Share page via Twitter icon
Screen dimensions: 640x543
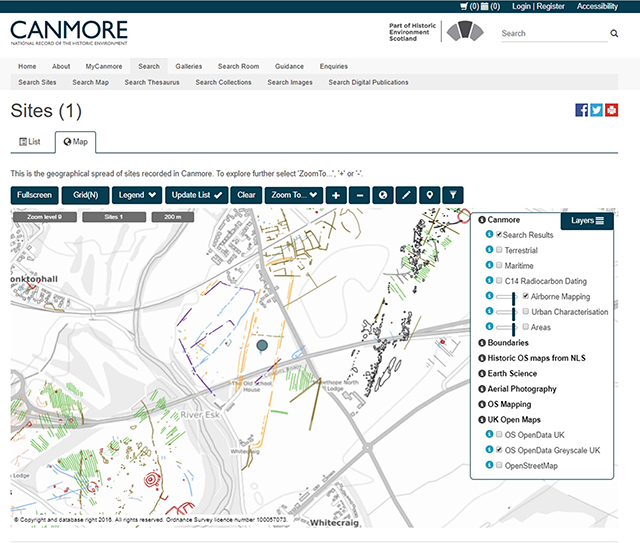click(x=596, y=110)
